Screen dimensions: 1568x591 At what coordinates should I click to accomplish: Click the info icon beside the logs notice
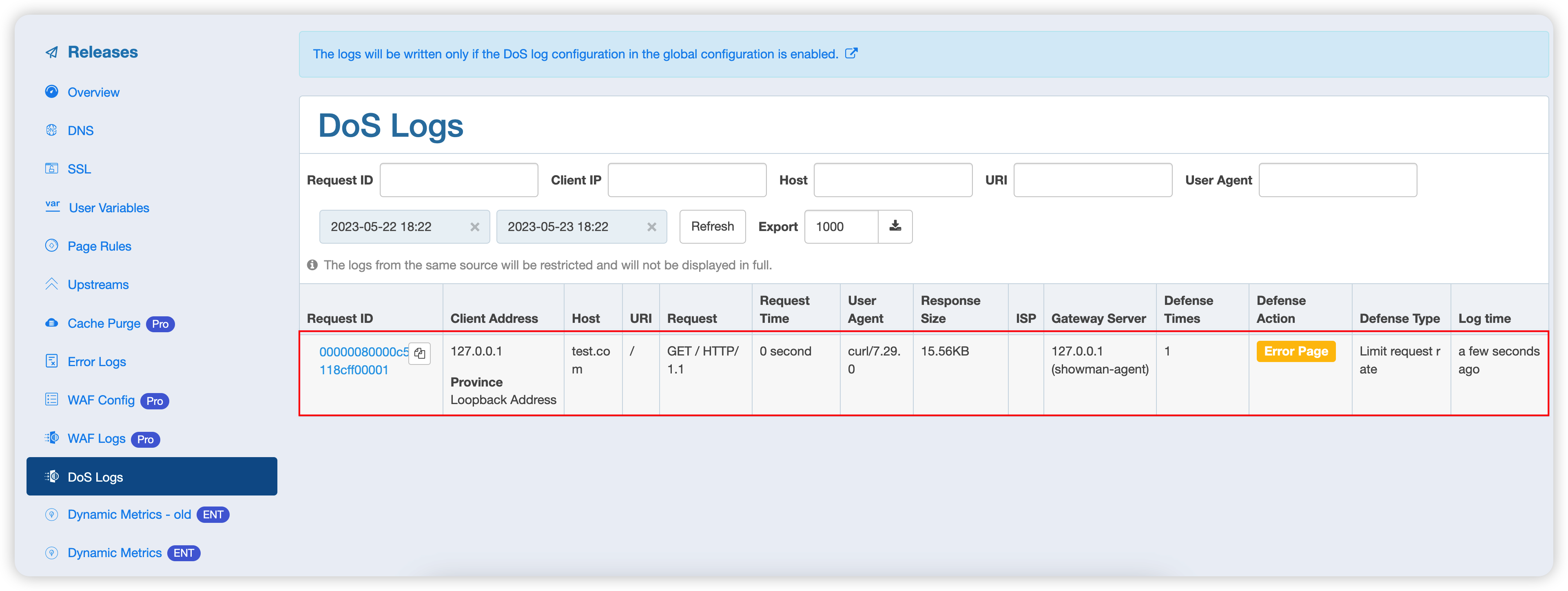[312, 265]
